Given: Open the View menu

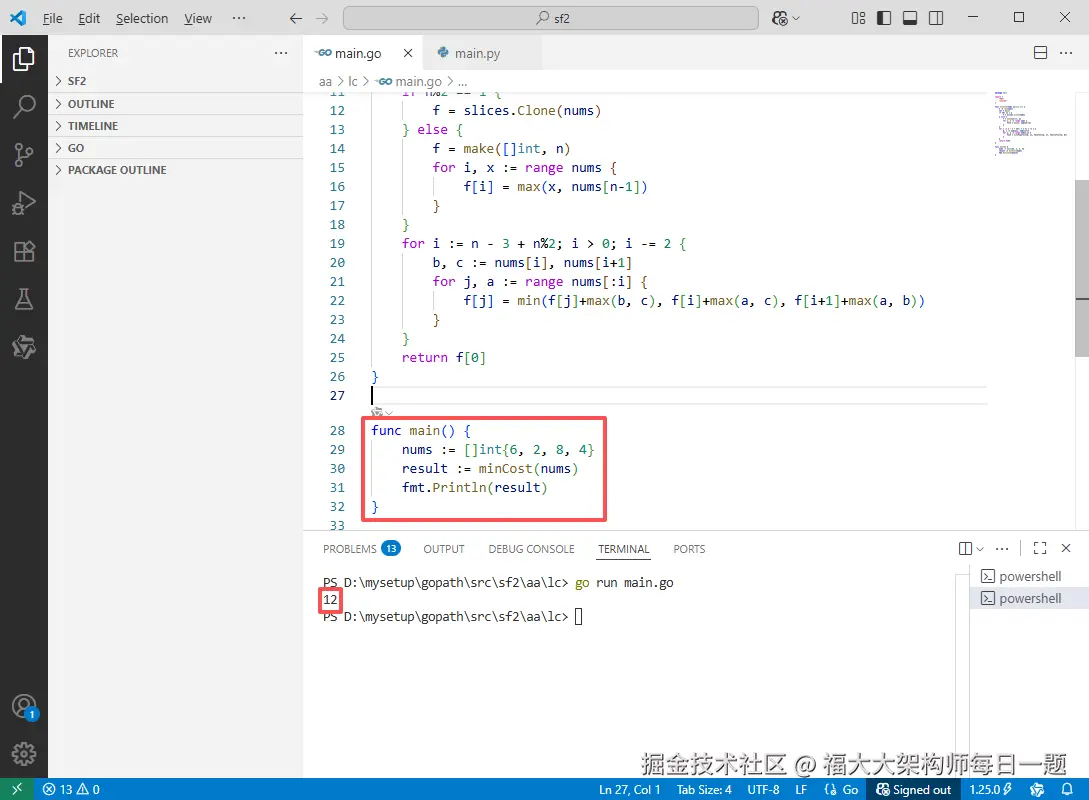Looking at the screenshot, I should (198, 18).
